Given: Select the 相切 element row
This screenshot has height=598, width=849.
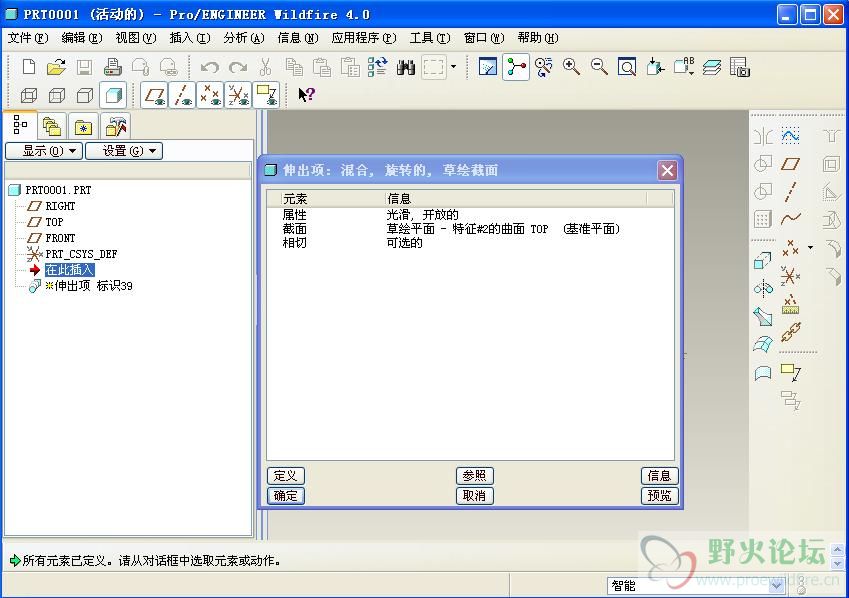Looking at the screenshot, I should (470, 243).
